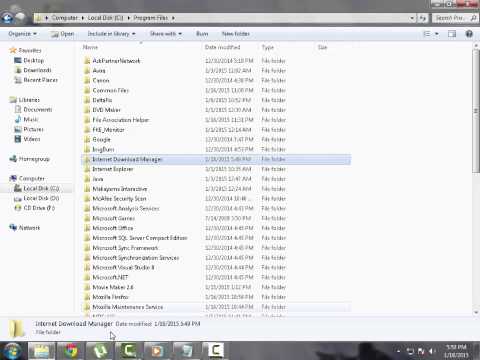Click Computer in the address breadcrumb

pos(65,18)
